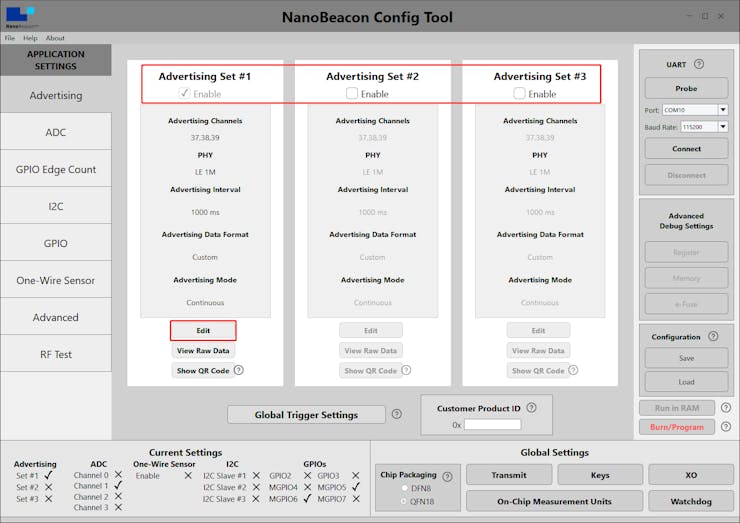The image size is (740, 523).
Task: Open the UART help icon
Action: (699, 64)
